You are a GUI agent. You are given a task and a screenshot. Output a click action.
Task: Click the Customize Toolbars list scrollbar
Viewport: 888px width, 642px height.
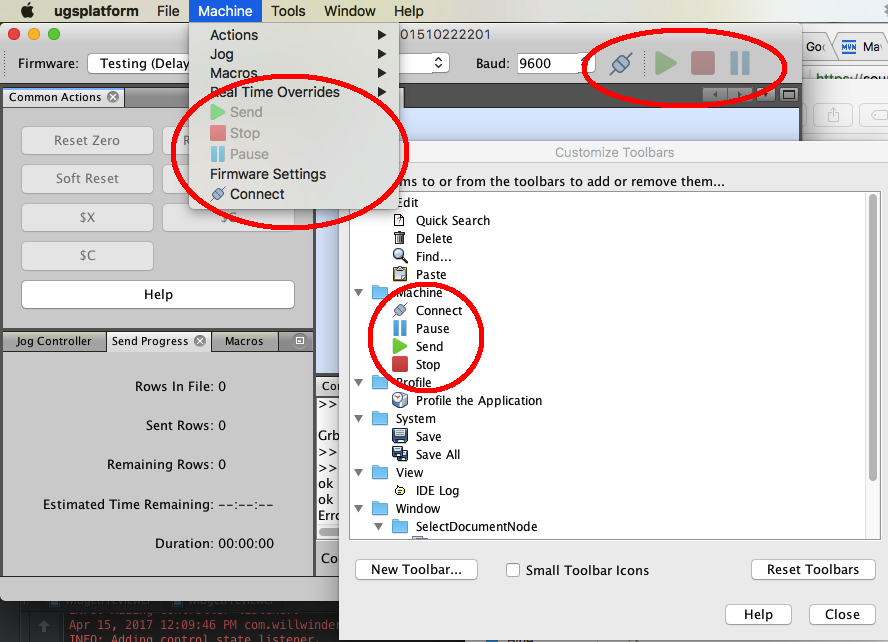[x=873, y=337]
